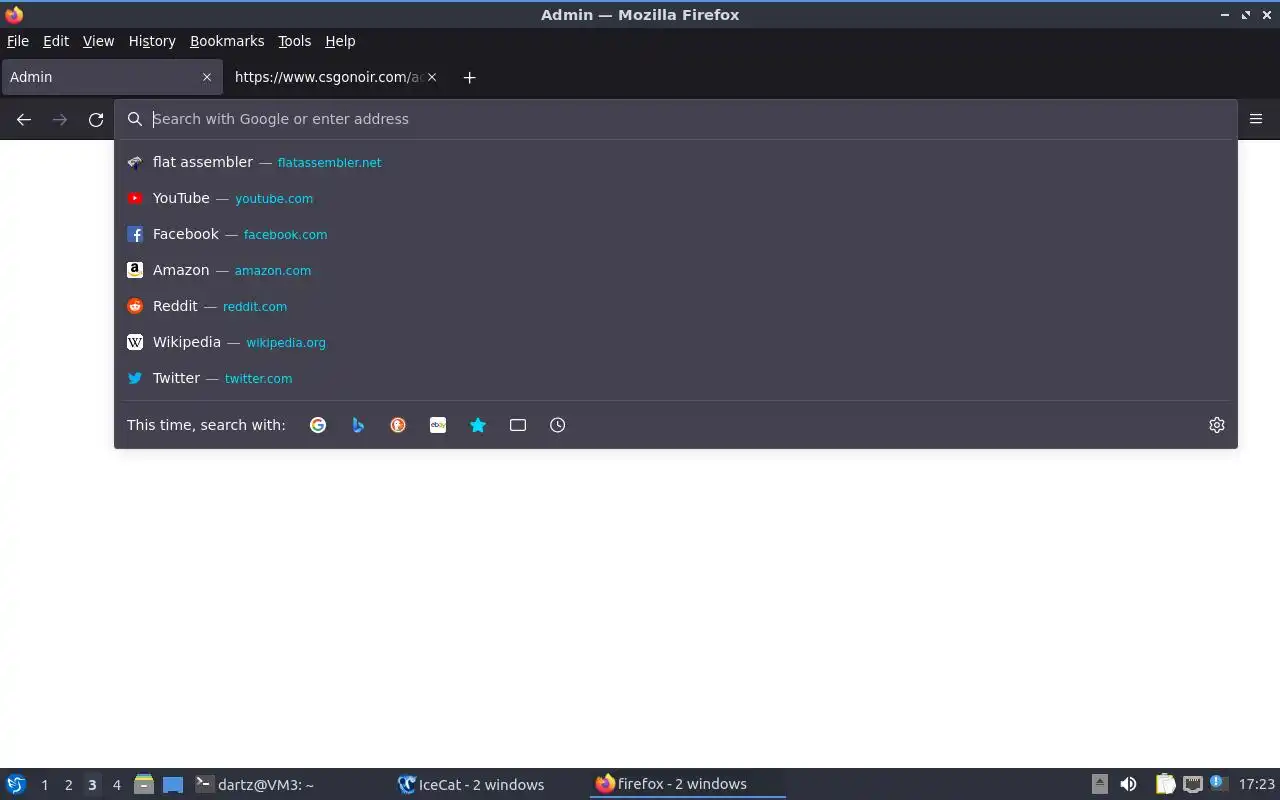Click the Firefox logo in title bar

tap(14, 15)
